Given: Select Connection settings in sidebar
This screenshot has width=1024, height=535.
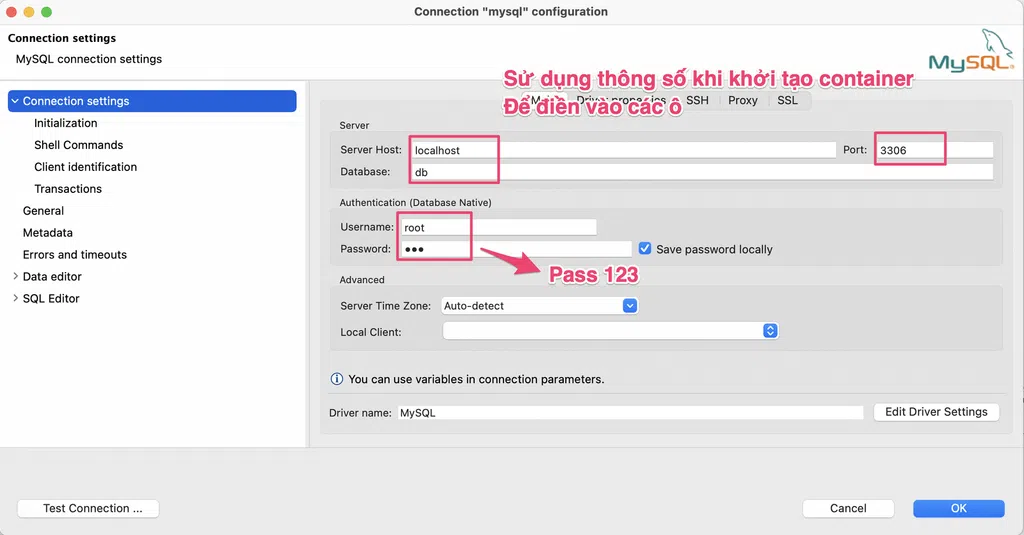Looking at the screenshot, I should (x=152, y=101).
